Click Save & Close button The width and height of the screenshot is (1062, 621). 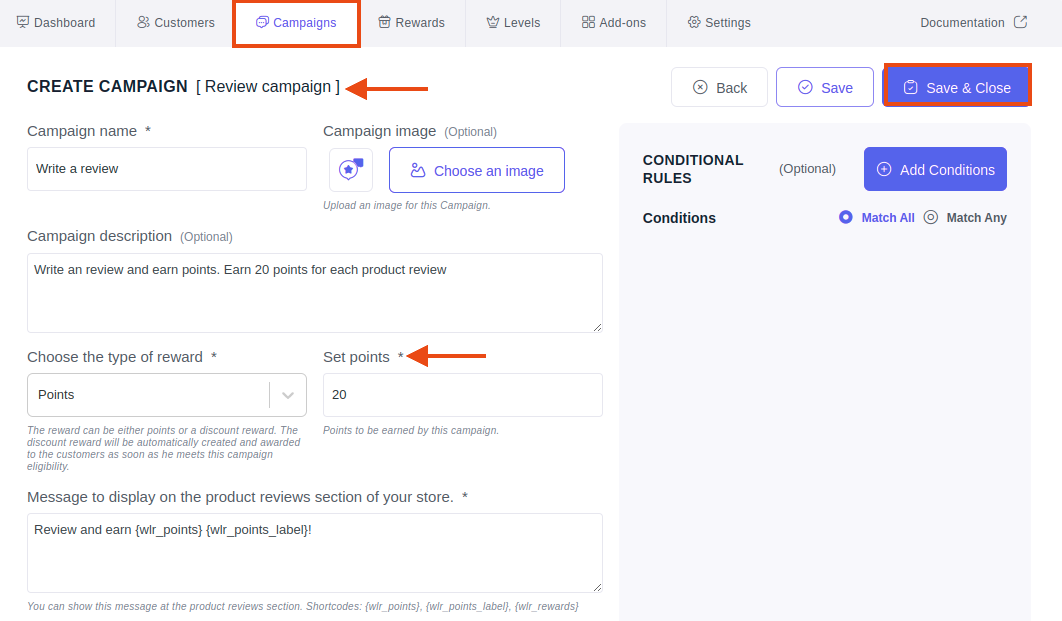coord(957,87)
